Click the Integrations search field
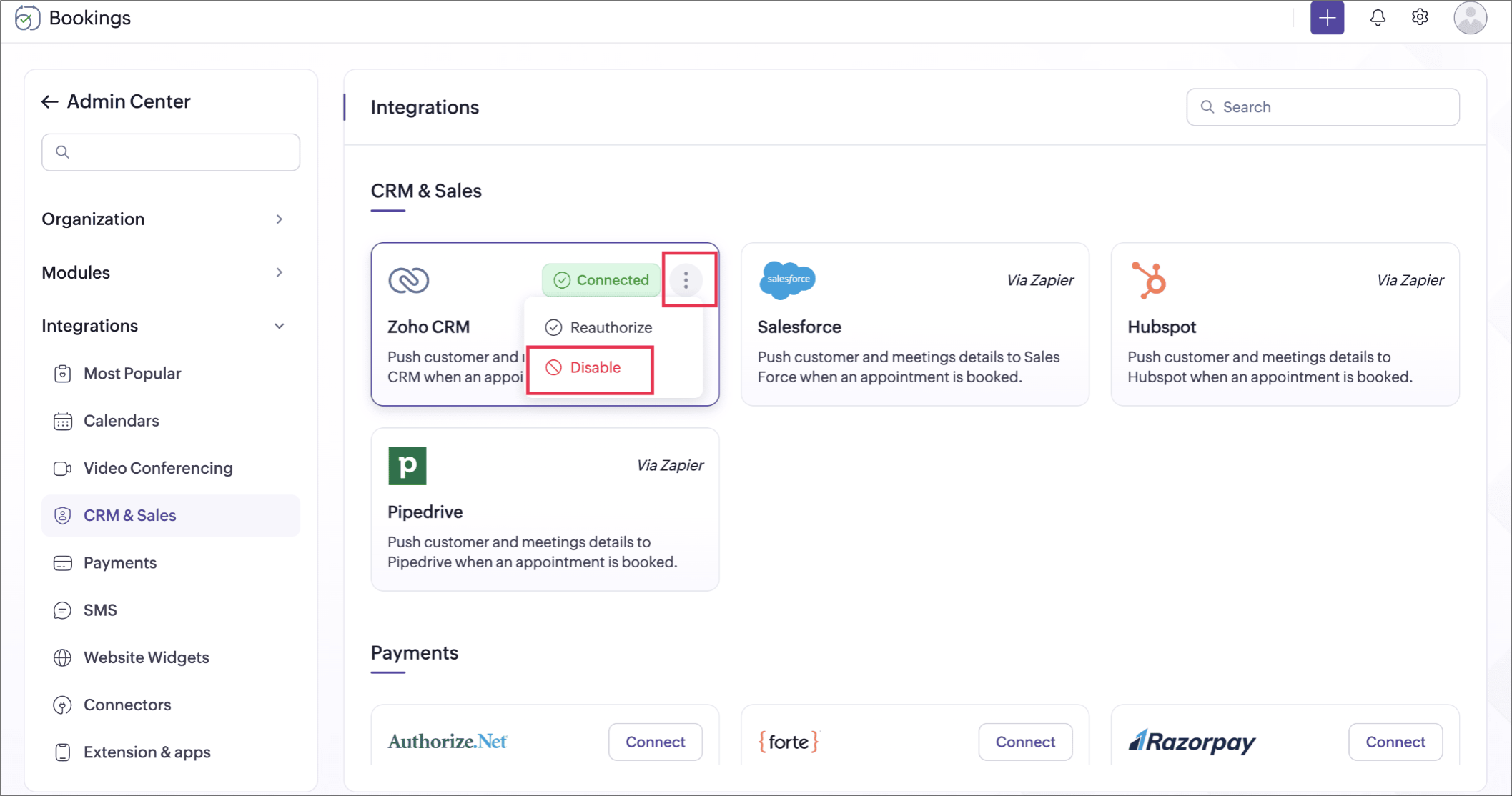Image resolution: width=1512 pixels, height=796 pixels. pyautogui.click(x=1323, y=107)
